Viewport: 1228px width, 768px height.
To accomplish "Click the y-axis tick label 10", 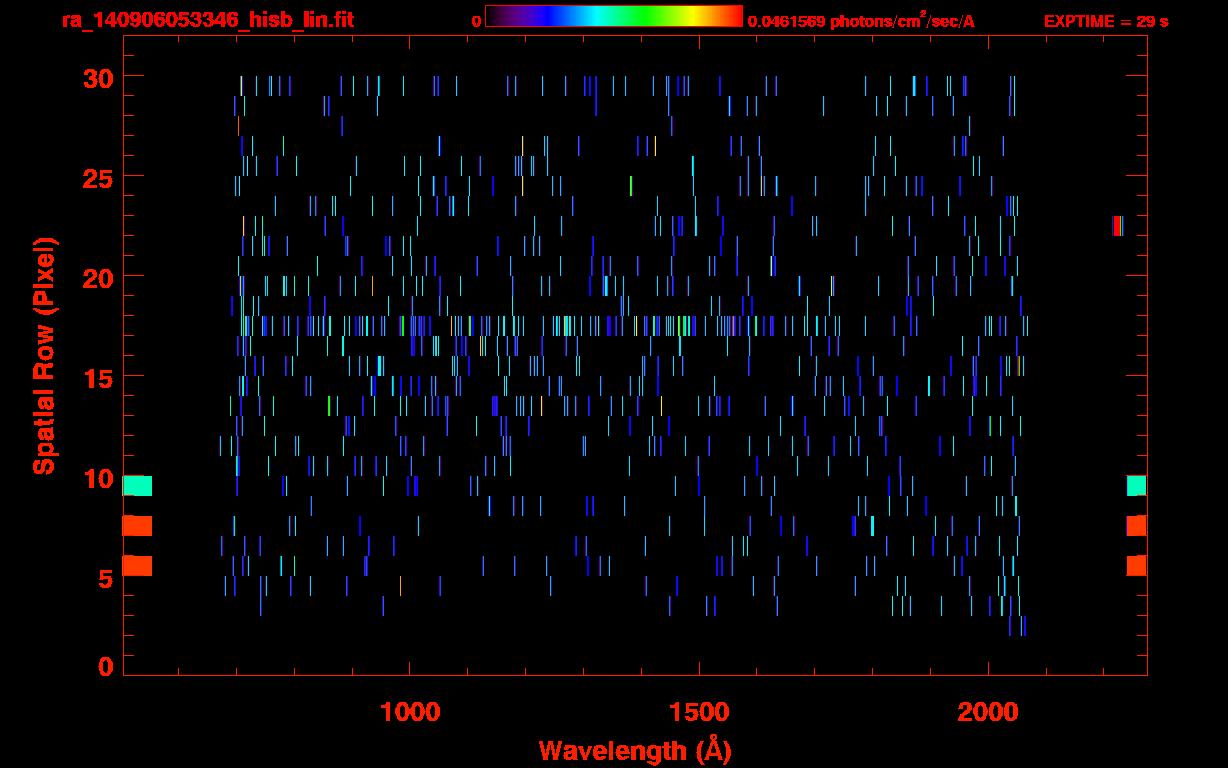I will tap(97, 479).
